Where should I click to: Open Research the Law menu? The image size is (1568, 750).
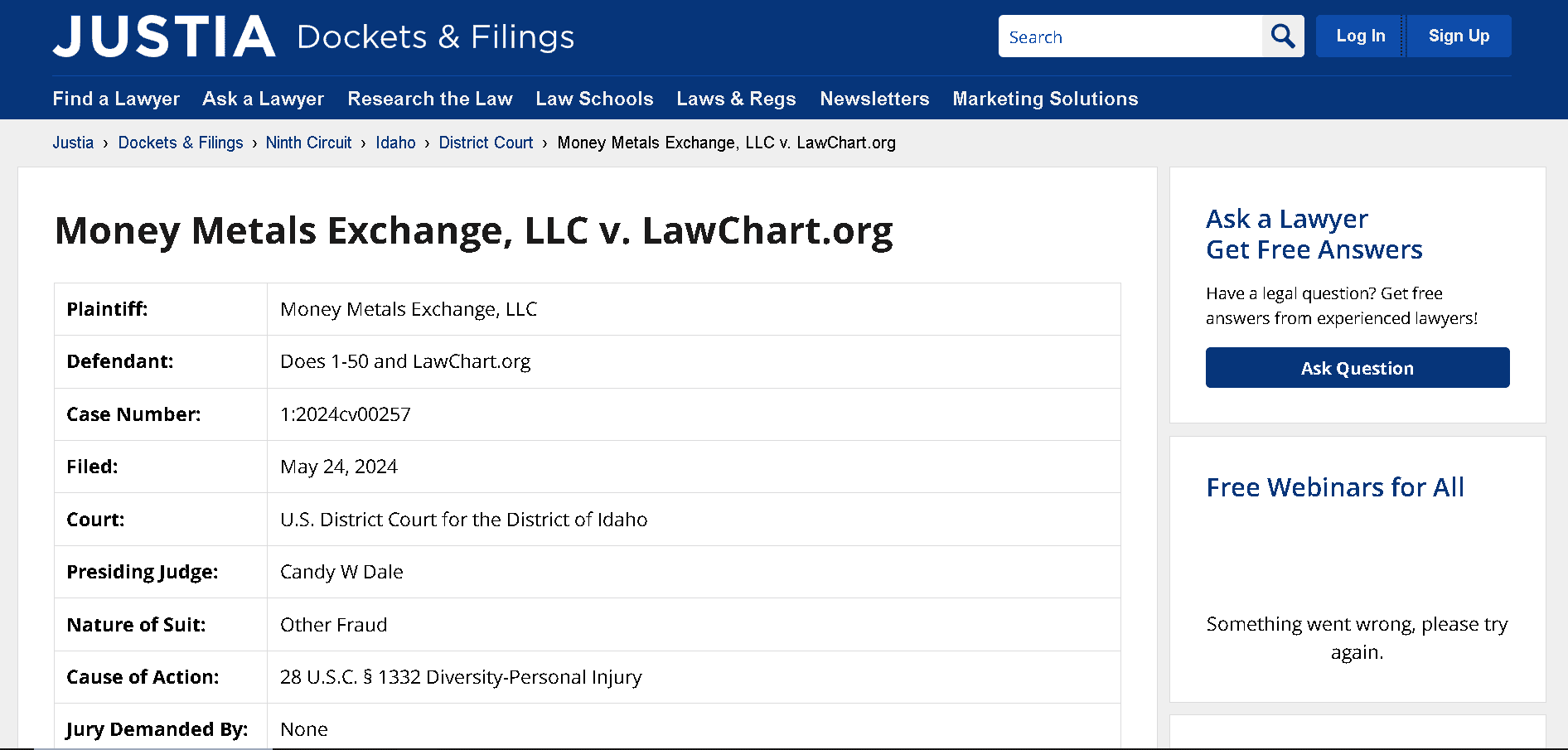coord(429,99)
